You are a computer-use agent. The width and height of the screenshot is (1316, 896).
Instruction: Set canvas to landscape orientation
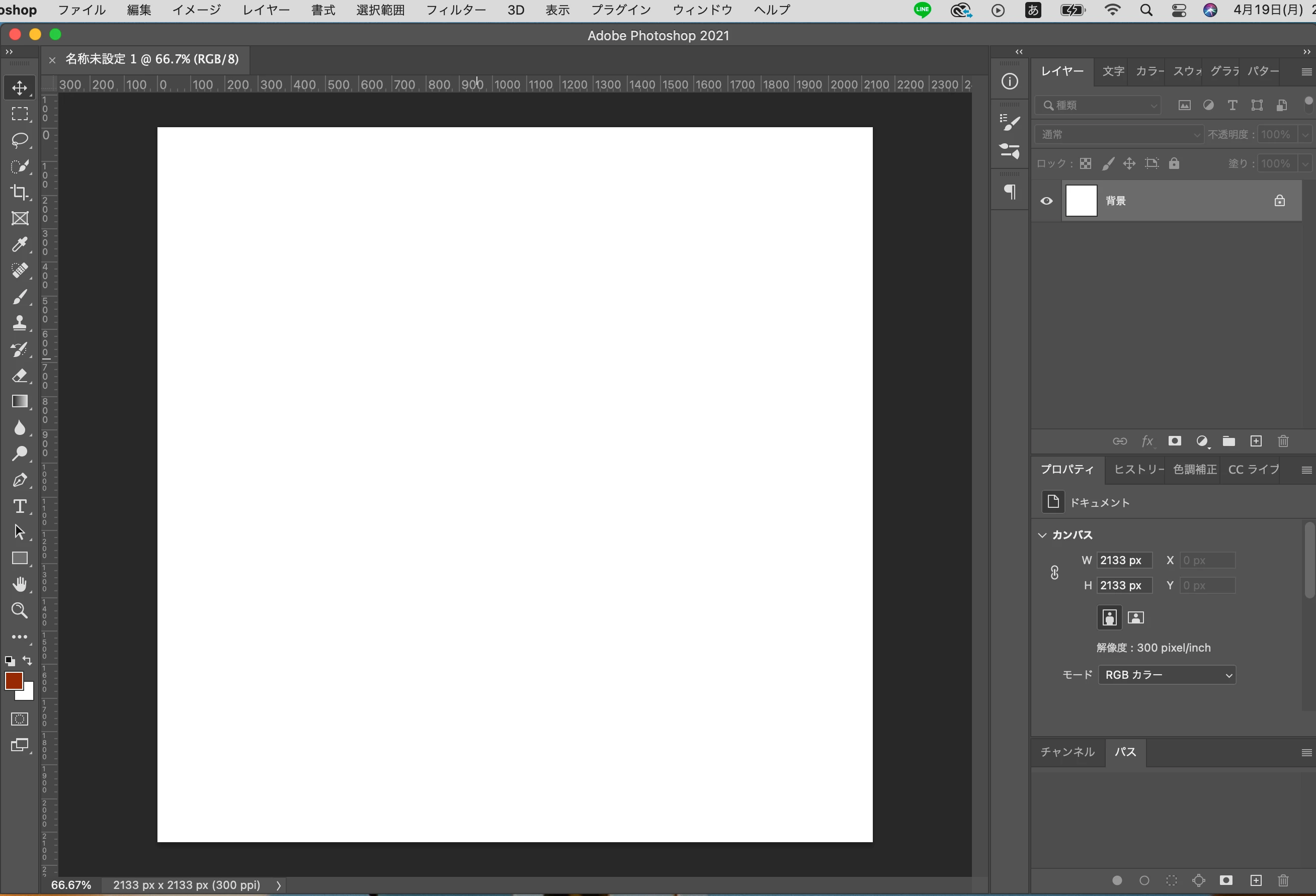tap(1135, 617)
